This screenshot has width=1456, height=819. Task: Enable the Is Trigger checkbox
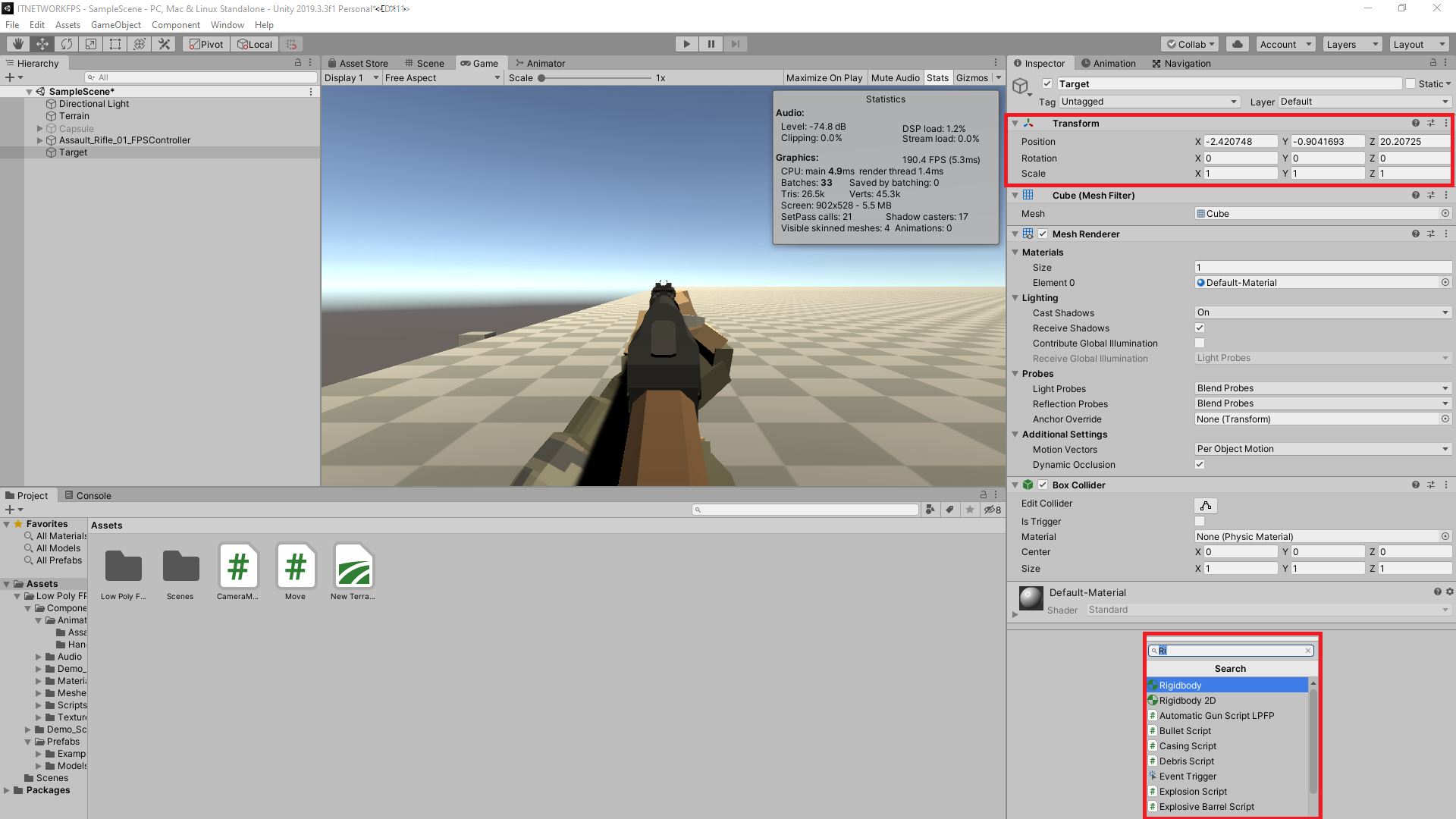coord(1200,521)
